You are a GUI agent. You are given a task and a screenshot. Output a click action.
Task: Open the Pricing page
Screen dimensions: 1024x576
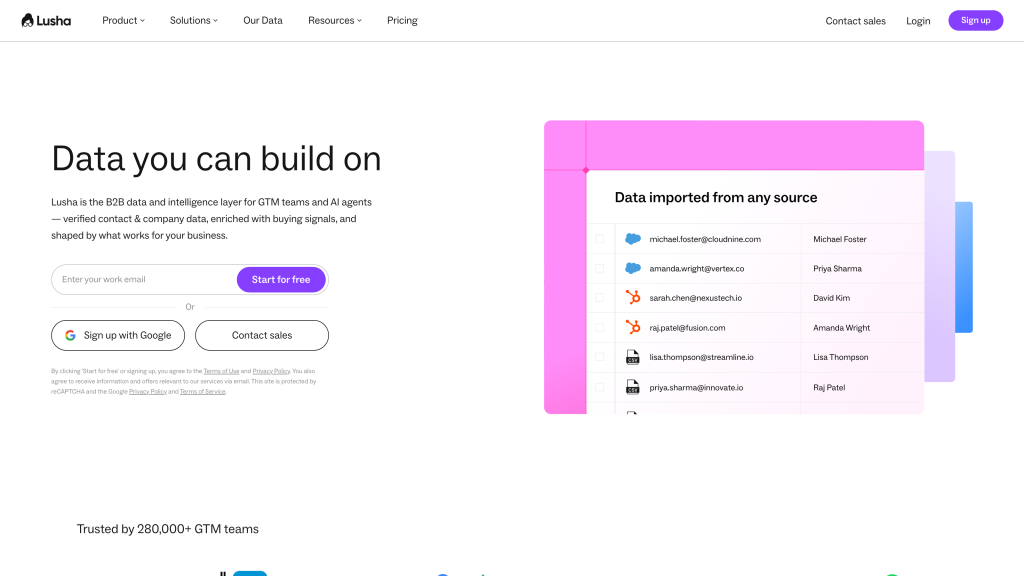(402, 20)
